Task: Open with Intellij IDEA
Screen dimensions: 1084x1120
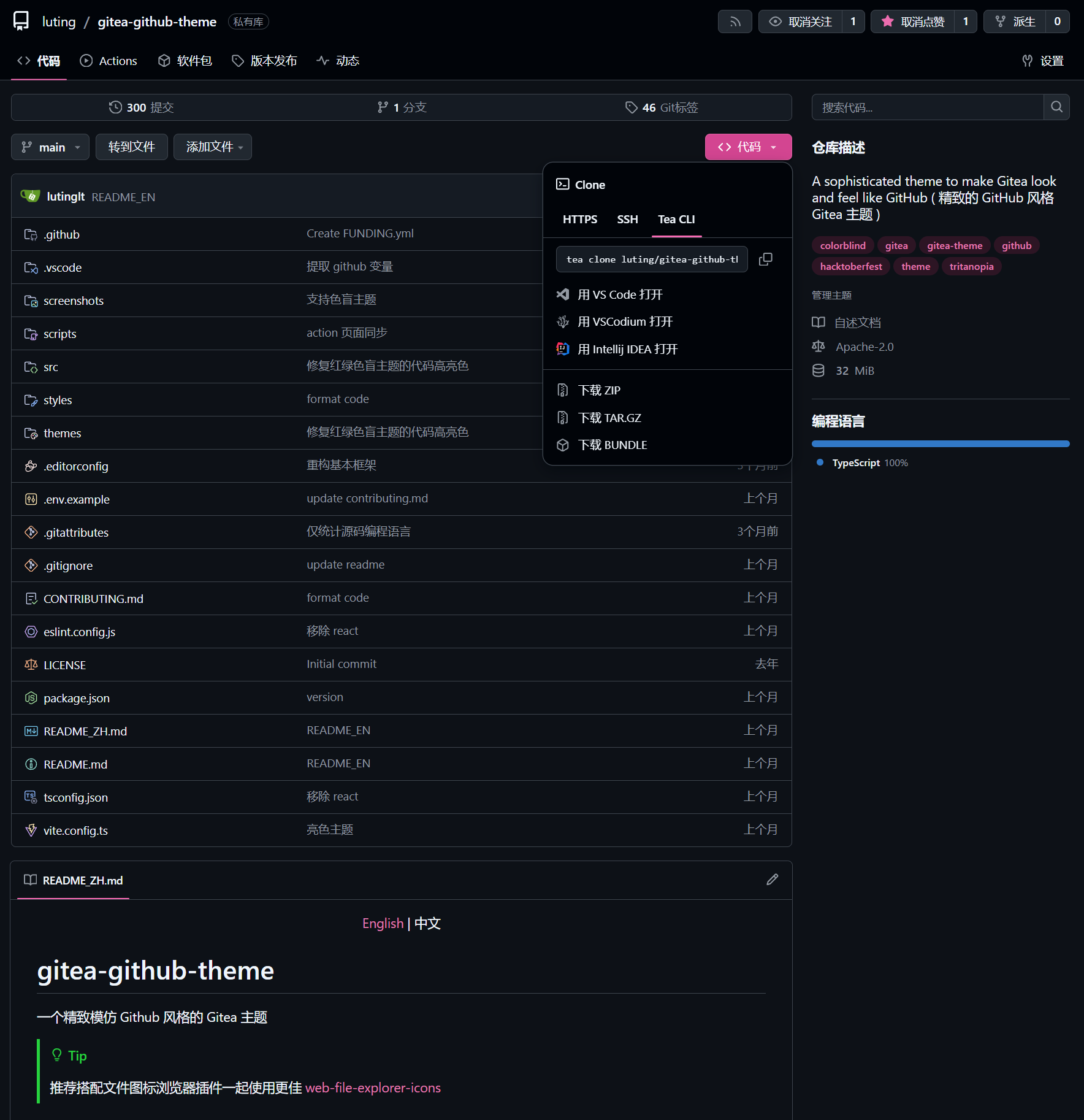Action: pyautogui.click(x=627, y=349)
